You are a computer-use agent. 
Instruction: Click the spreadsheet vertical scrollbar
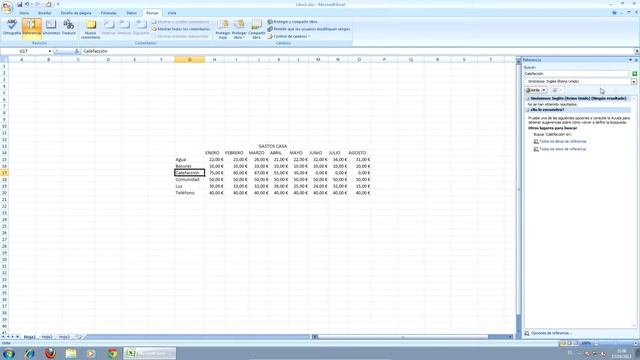point(519,196)
